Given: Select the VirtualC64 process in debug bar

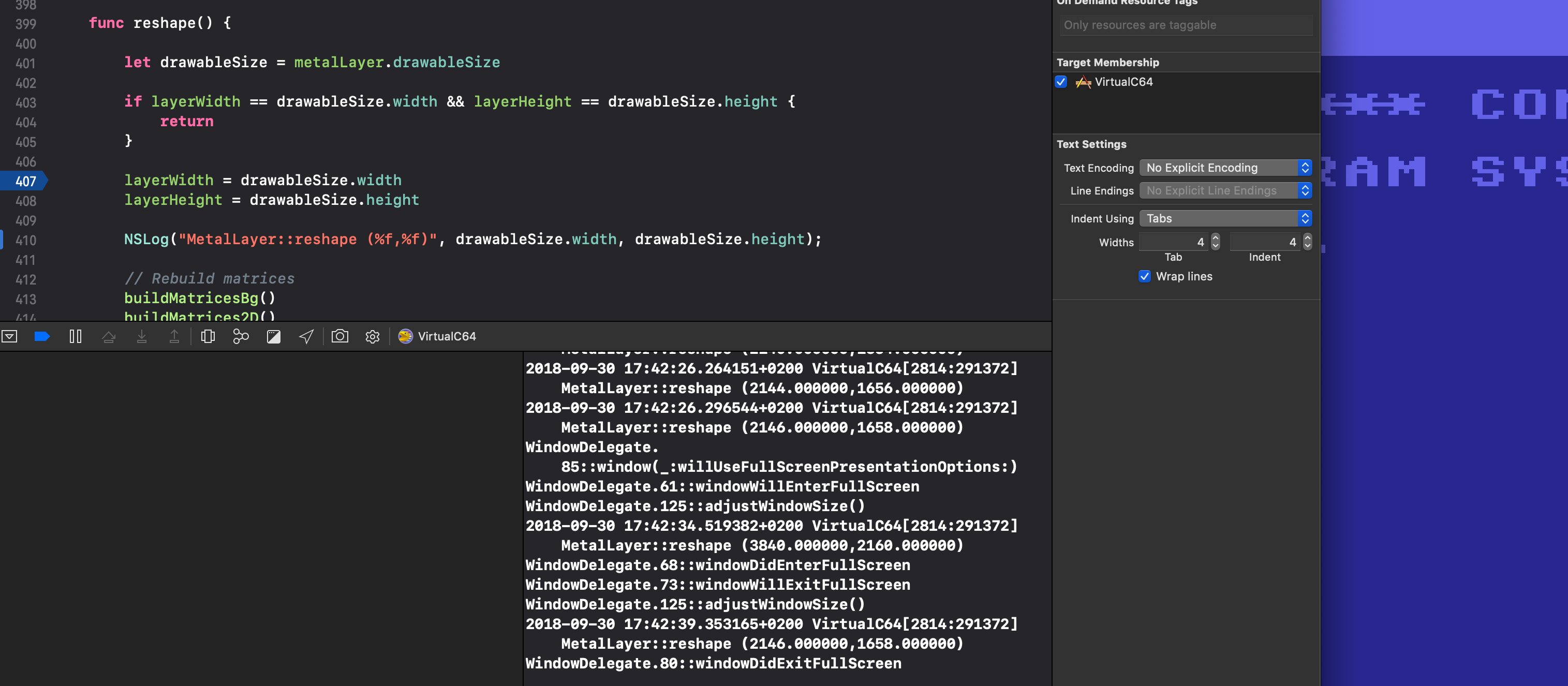Looking at the screenshot, I should tap(437, 336).
